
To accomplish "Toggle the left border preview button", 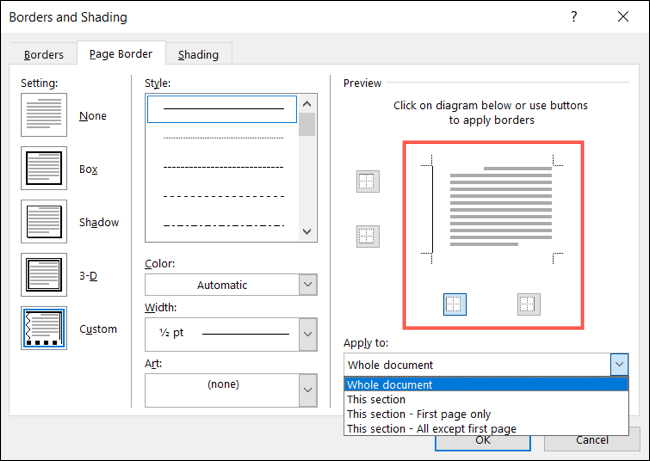I will tap(453, 304).
